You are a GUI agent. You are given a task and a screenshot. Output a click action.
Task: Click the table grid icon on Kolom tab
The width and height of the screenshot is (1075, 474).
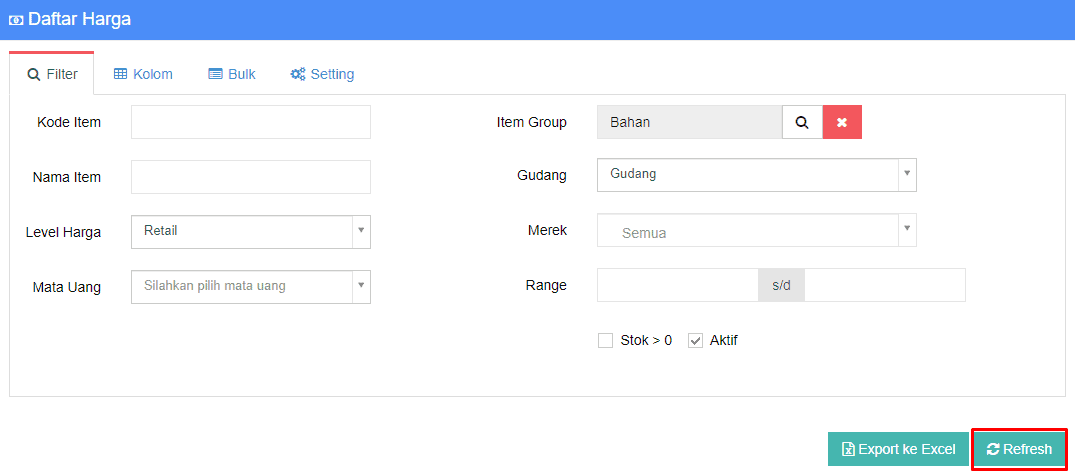tap(121, 74)
